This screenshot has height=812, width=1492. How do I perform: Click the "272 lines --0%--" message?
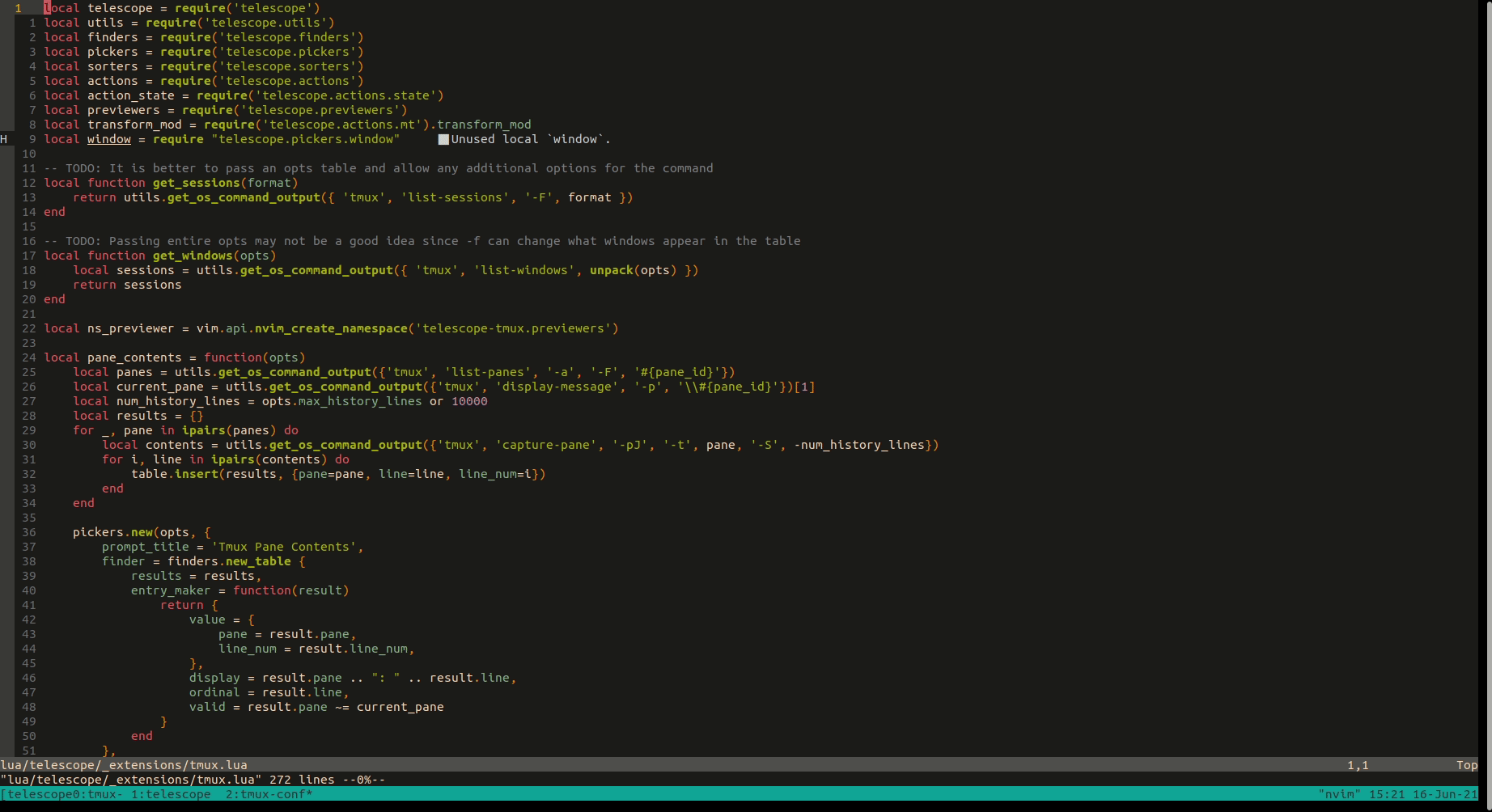pos(328,780)
